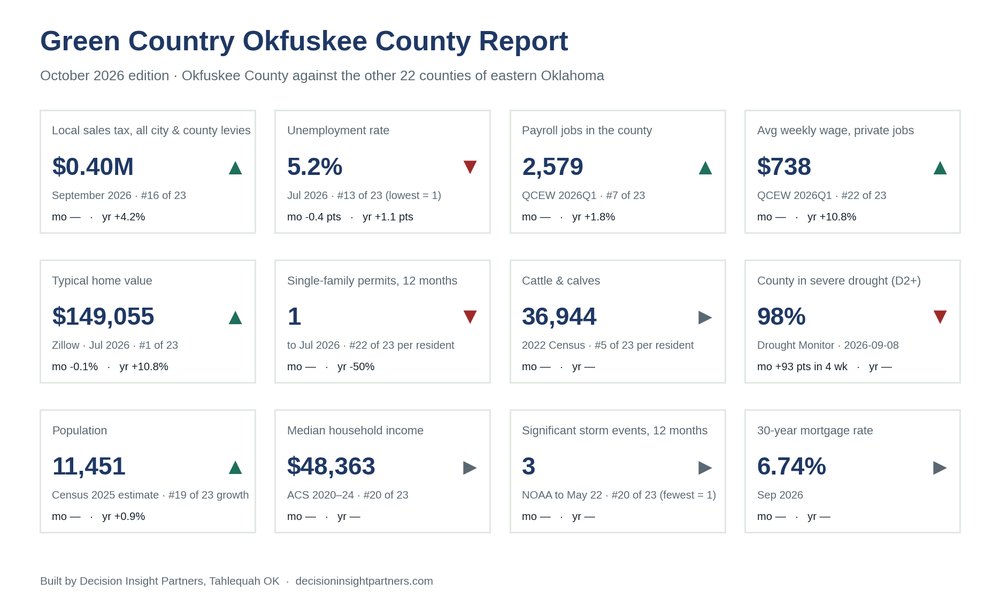
Task: Click 'NOAA to May 22 · #20 of 23' text
Action: 589,495
